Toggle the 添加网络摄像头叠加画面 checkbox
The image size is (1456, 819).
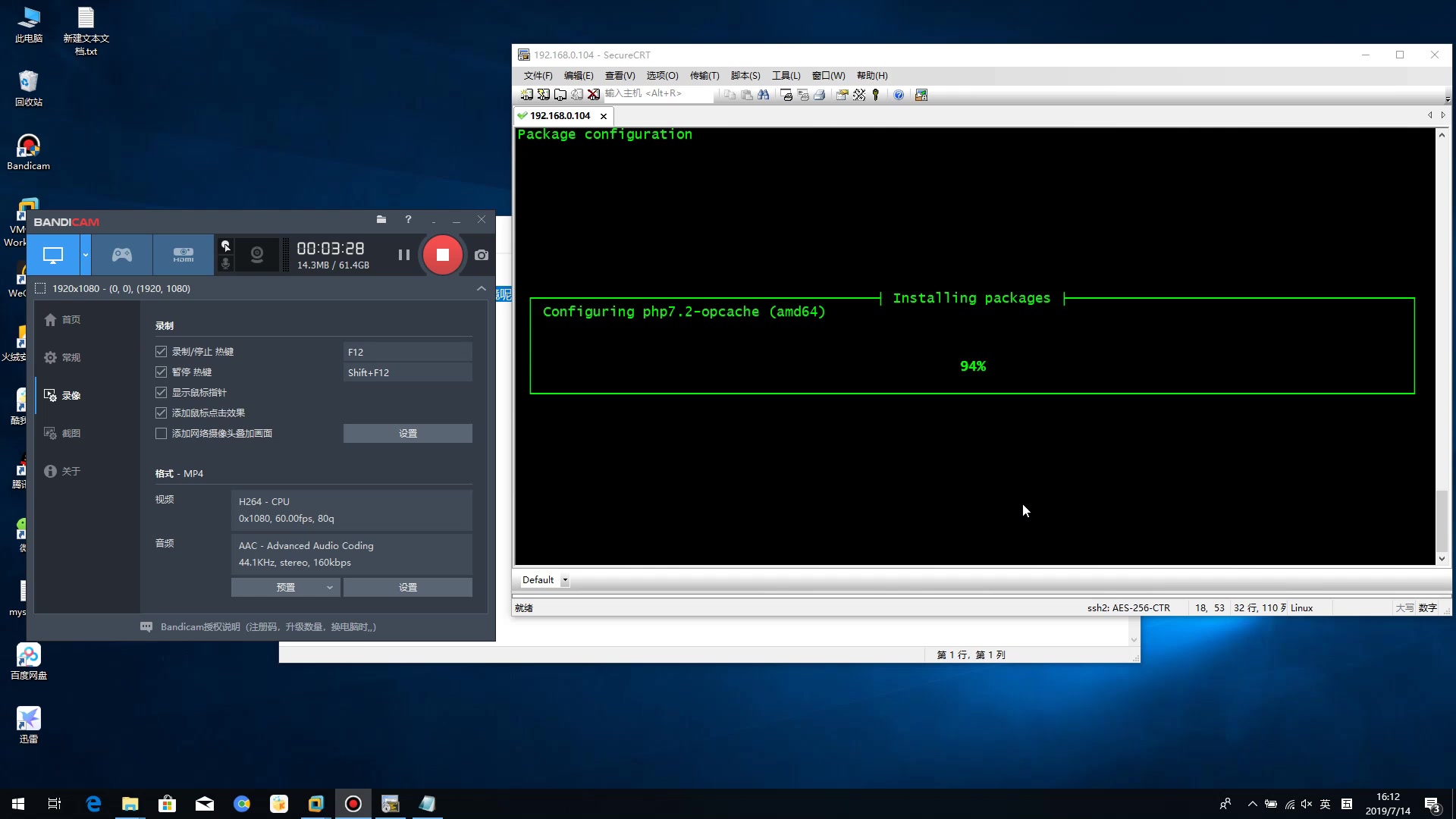point(161,433)
